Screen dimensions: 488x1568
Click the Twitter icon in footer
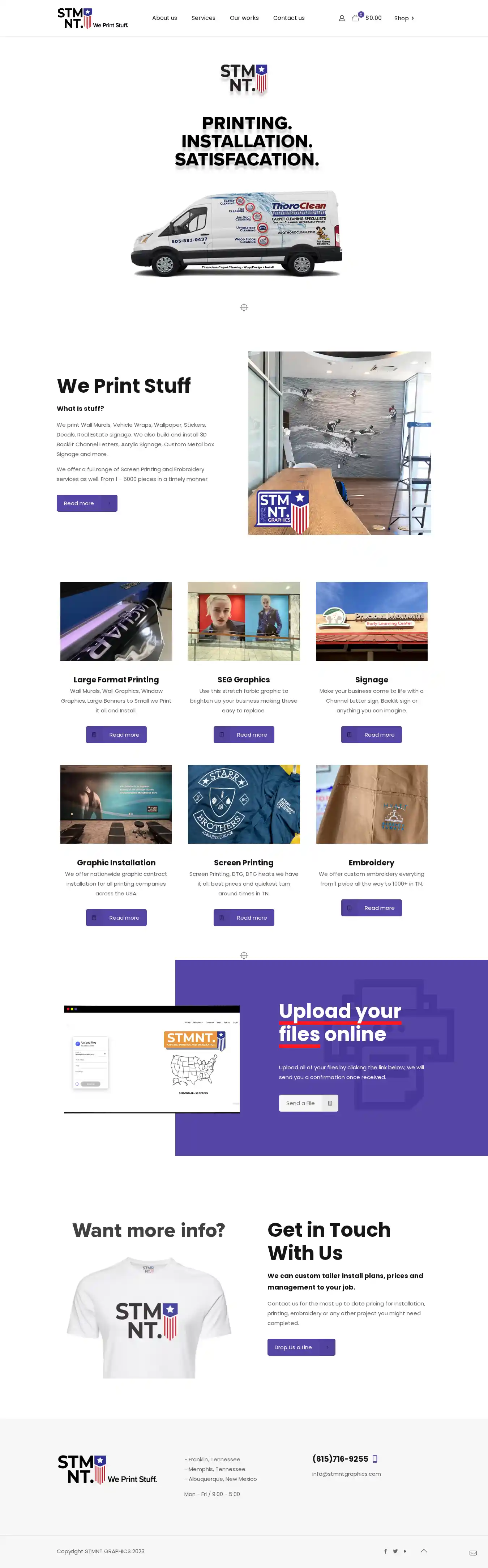click(x=395, y=1551)
